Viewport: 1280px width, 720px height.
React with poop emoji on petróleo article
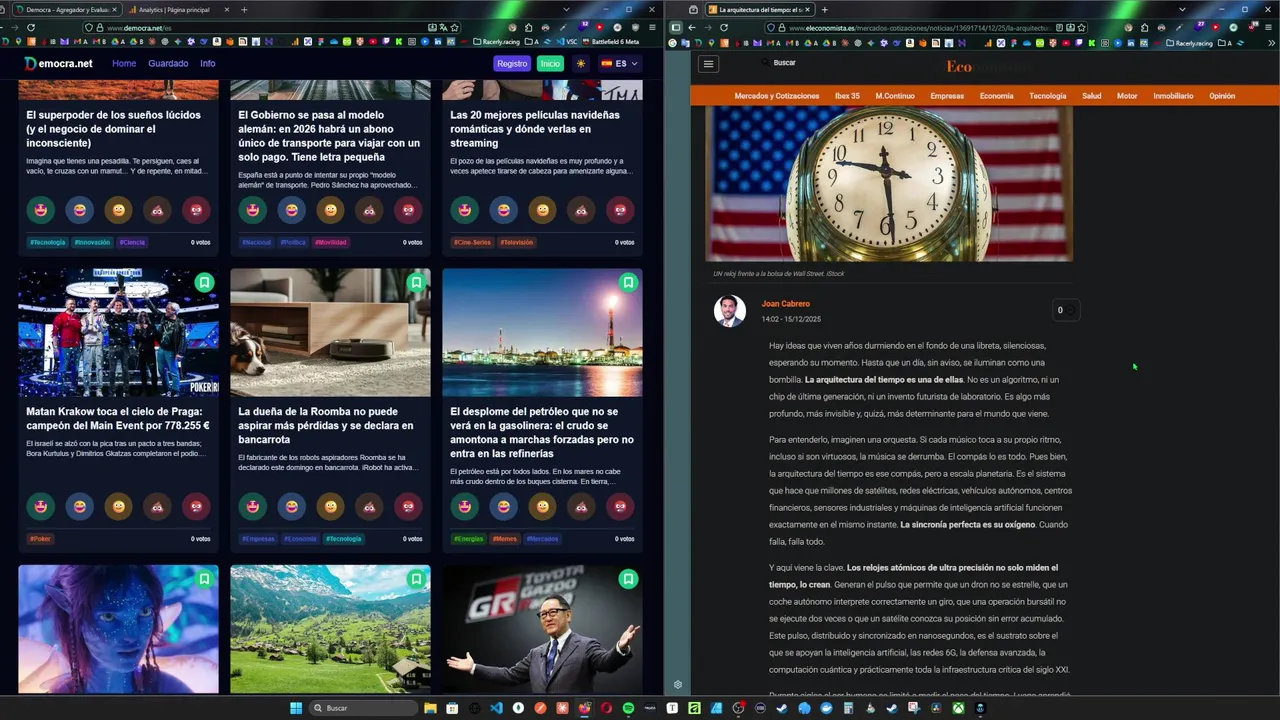pos(581,507)
